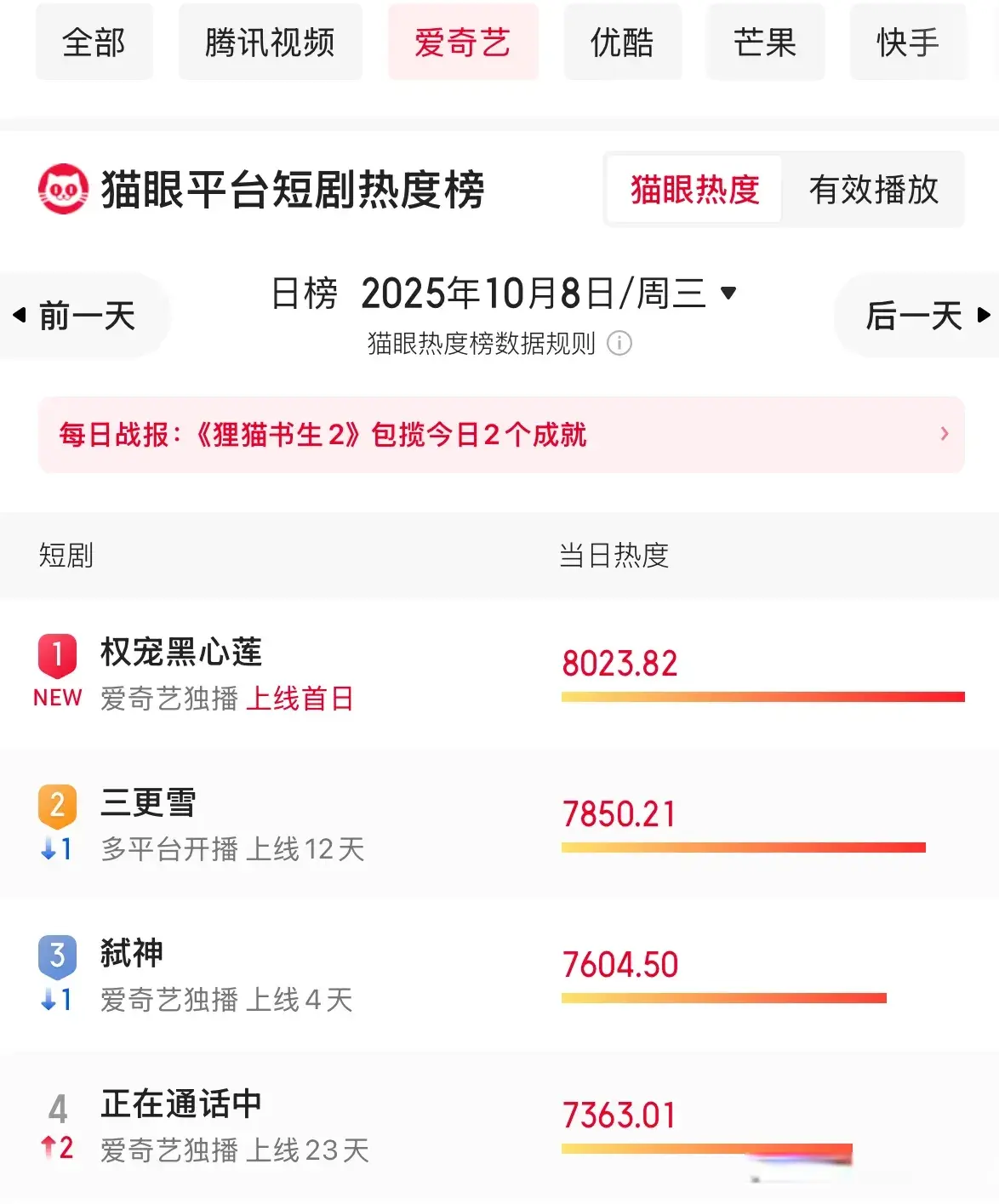Click the next day right arrow

pos(984,315)
